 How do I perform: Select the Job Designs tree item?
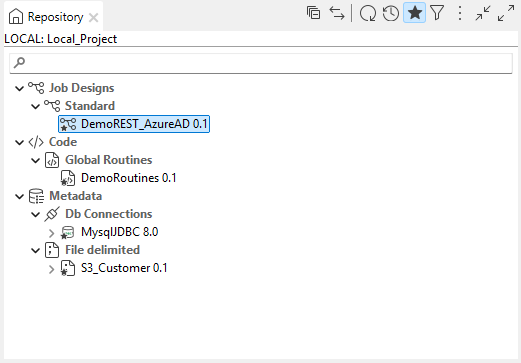[82, 88]
